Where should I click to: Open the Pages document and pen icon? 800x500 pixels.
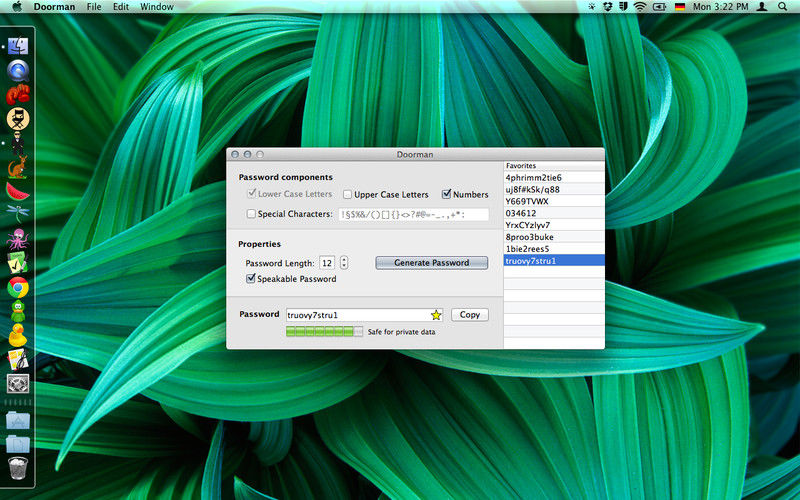click(18, 360)
